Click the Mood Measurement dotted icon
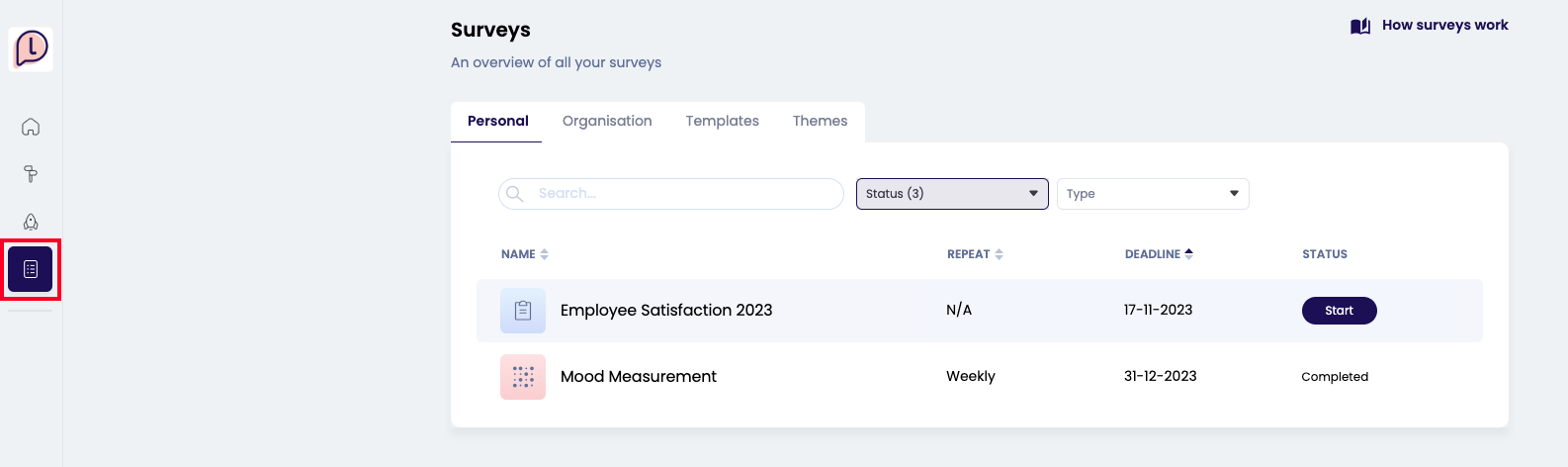Image resolution: width=1568 pixels, height=467 pixels. tap(523, 377)
